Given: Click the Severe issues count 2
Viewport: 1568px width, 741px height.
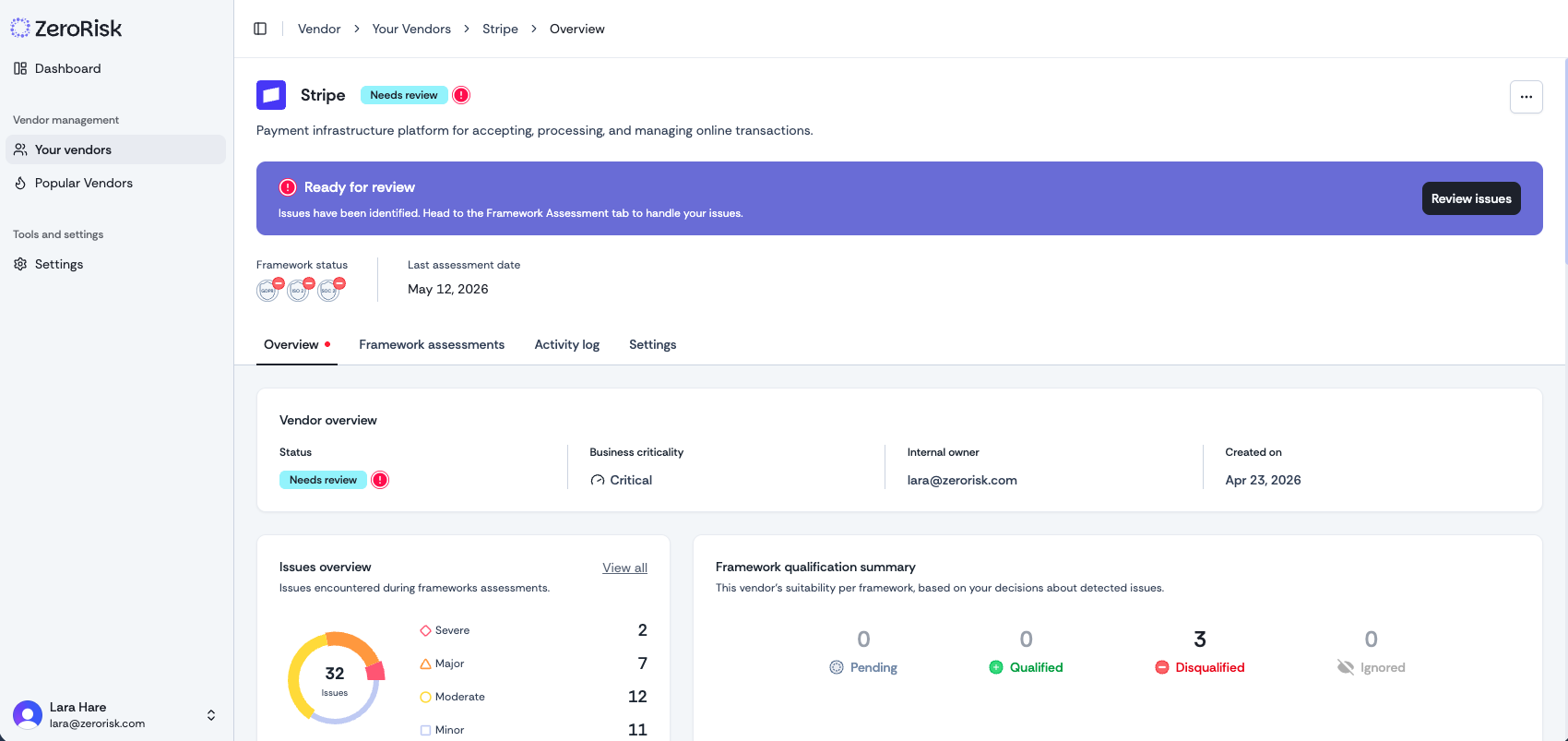Looking at the screenshot, I should [x=643, y=630].
